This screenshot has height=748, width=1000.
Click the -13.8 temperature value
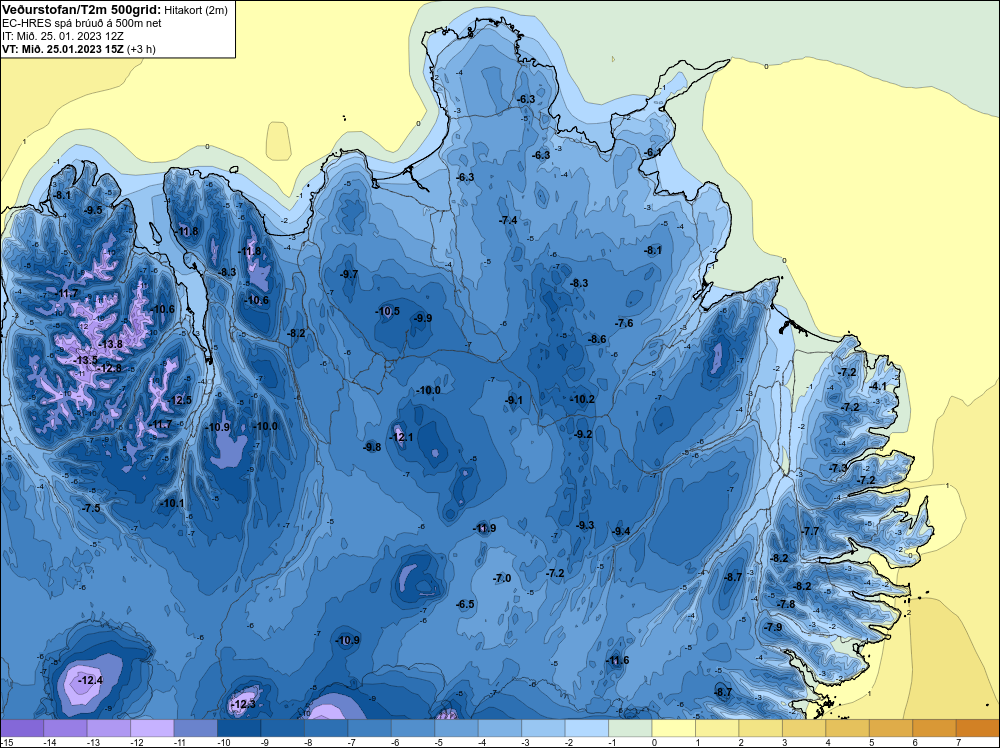pos(110,344)
